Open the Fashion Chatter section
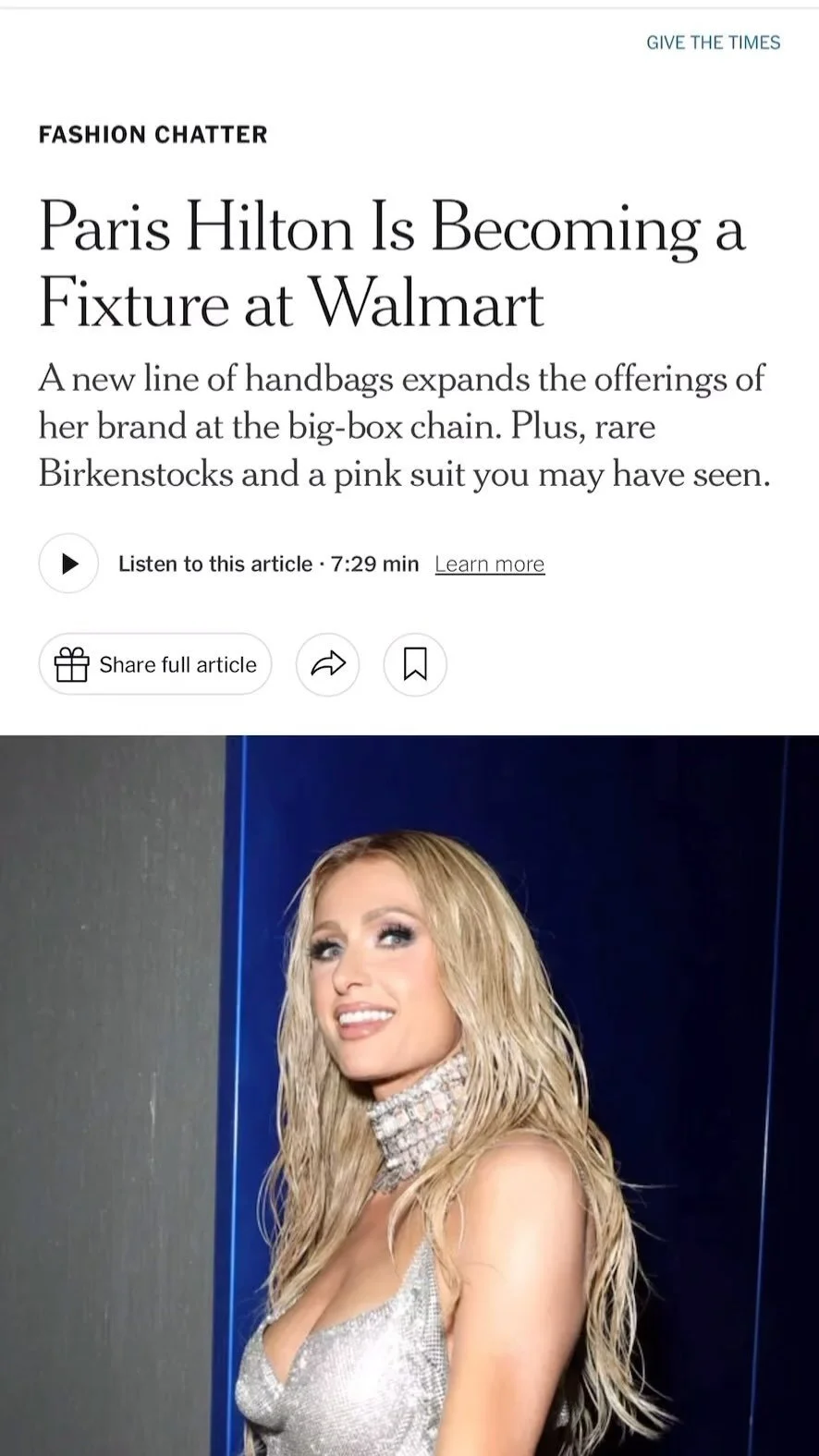Image resolution: width=819 pixels, height=1456 pixels. coord(153,135)
